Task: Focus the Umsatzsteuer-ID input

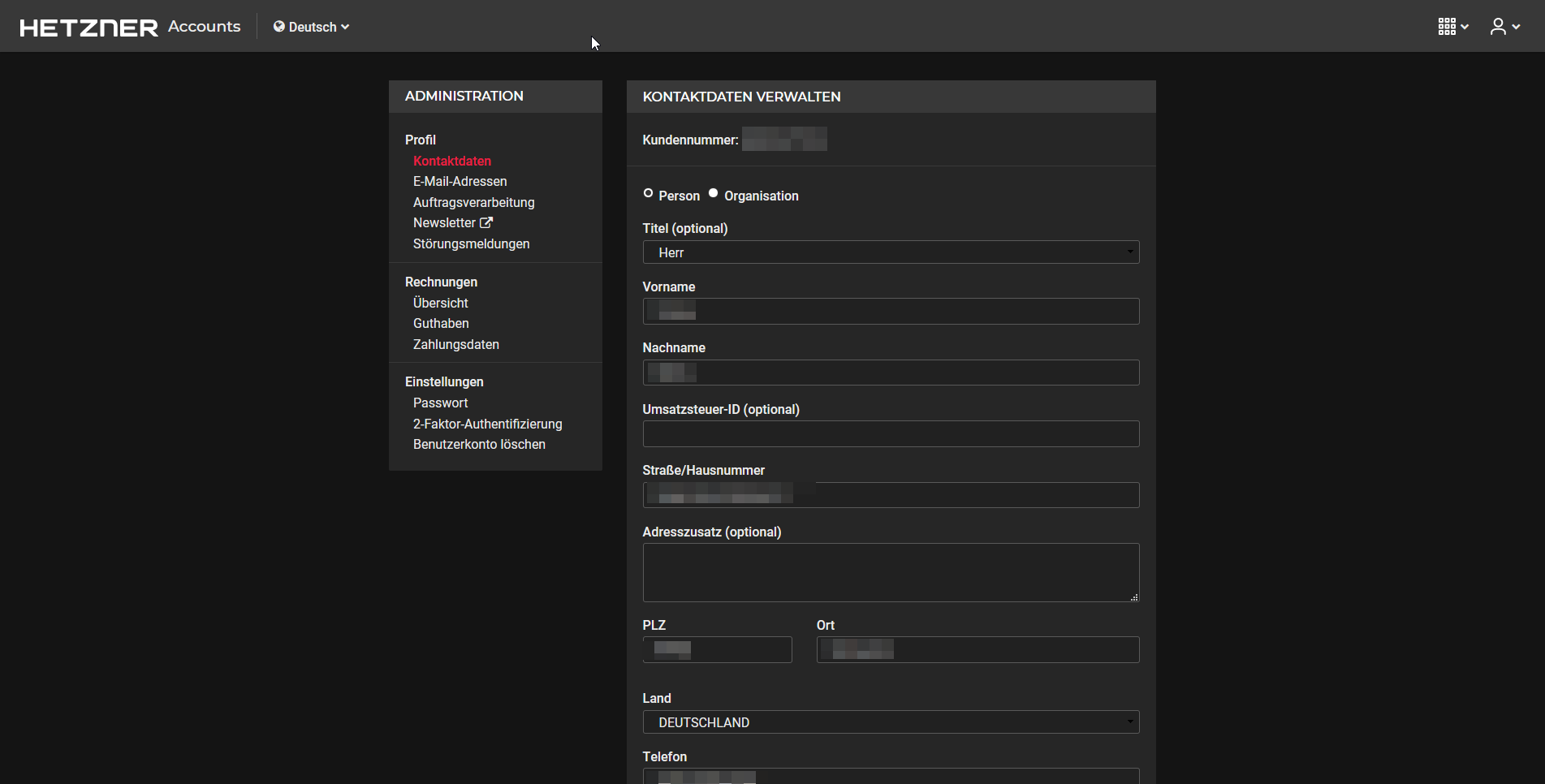Action: [891, 433]
